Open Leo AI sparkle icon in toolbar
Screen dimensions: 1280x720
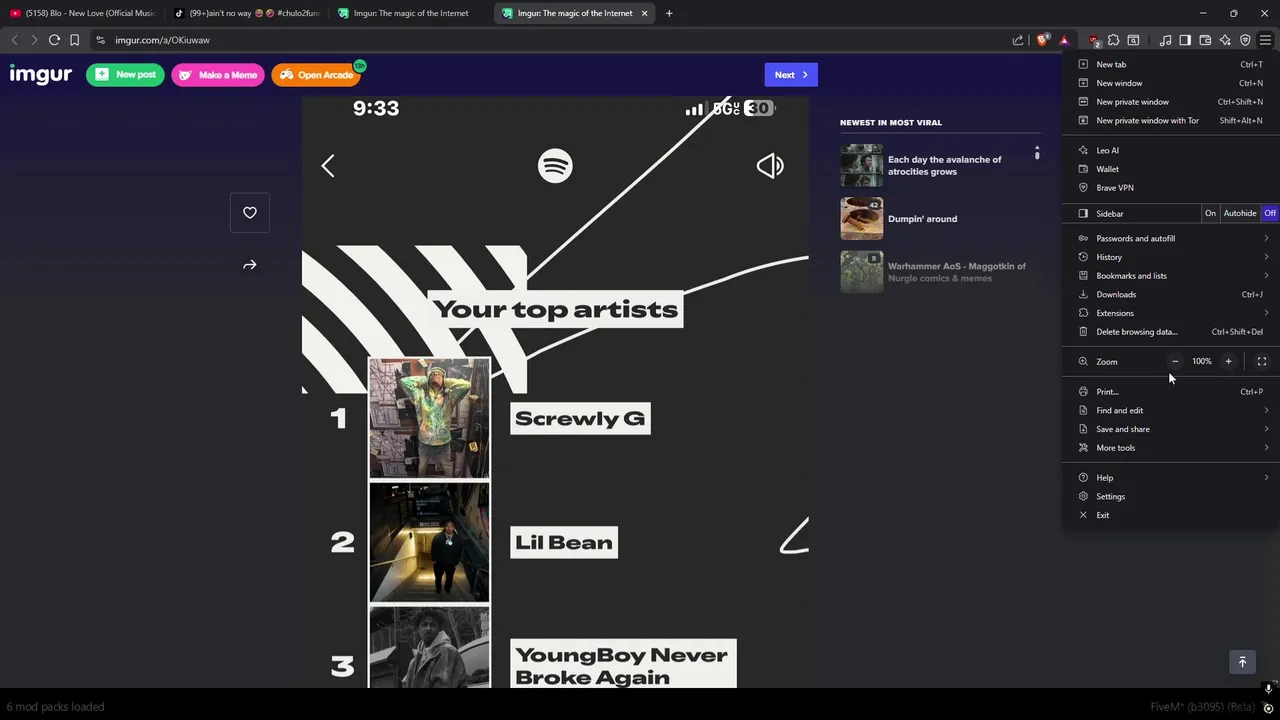pos(1225,40)
